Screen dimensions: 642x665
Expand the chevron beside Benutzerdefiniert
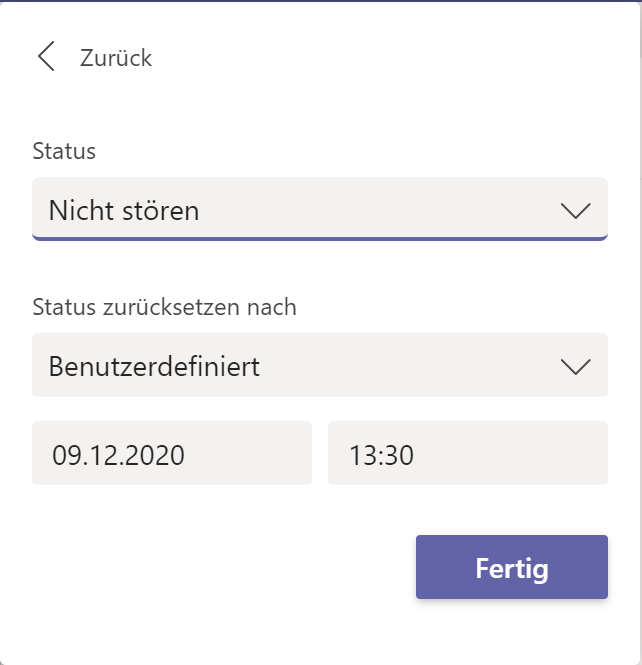tap(575, 366)
